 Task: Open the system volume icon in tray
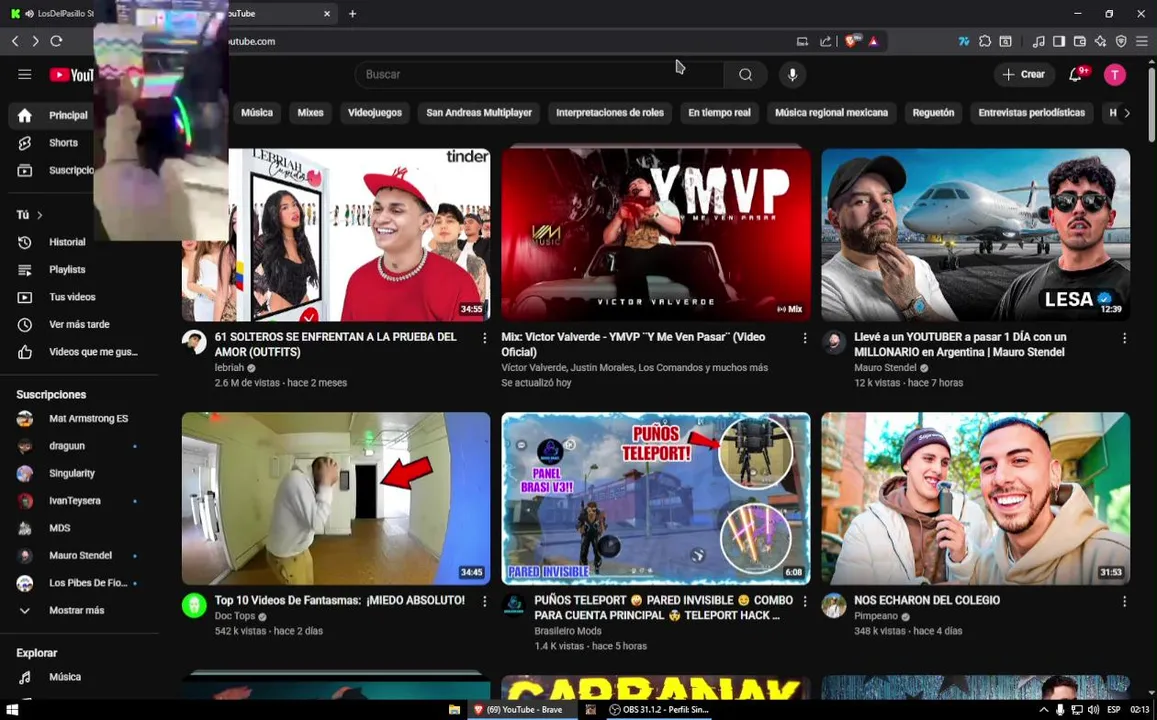1093,710
